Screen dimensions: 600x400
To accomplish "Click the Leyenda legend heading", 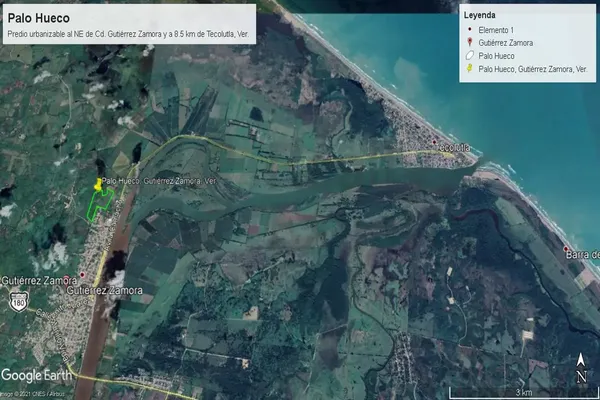I will pyautogui.click(x=487, y=16).
